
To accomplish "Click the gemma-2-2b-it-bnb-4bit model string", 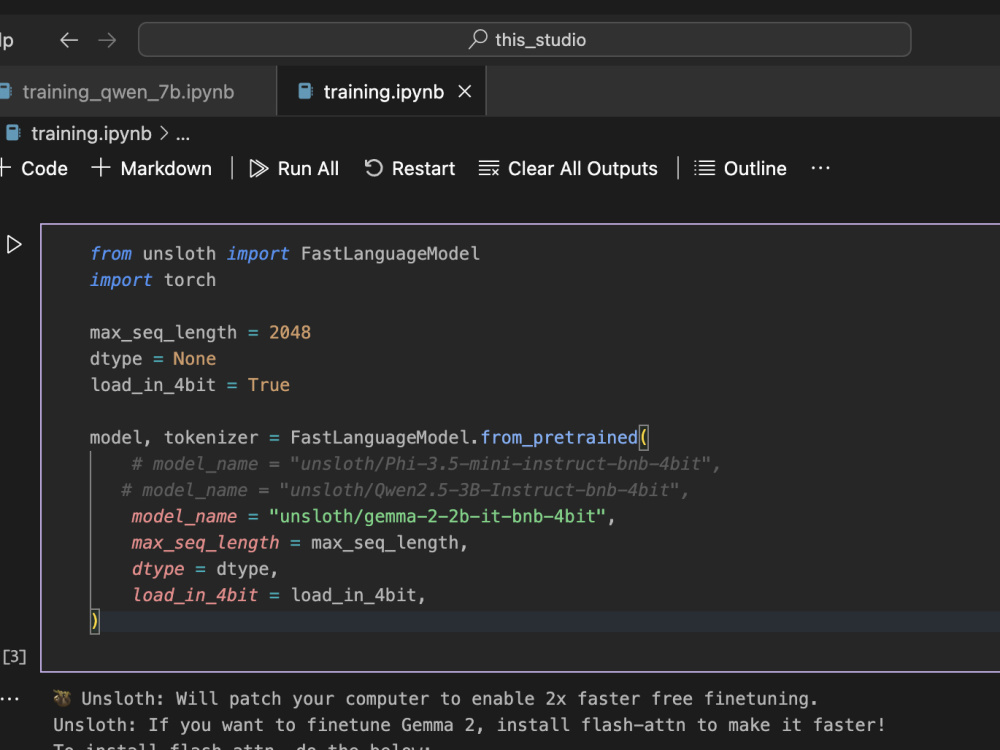I will click(x=437, y=516).
